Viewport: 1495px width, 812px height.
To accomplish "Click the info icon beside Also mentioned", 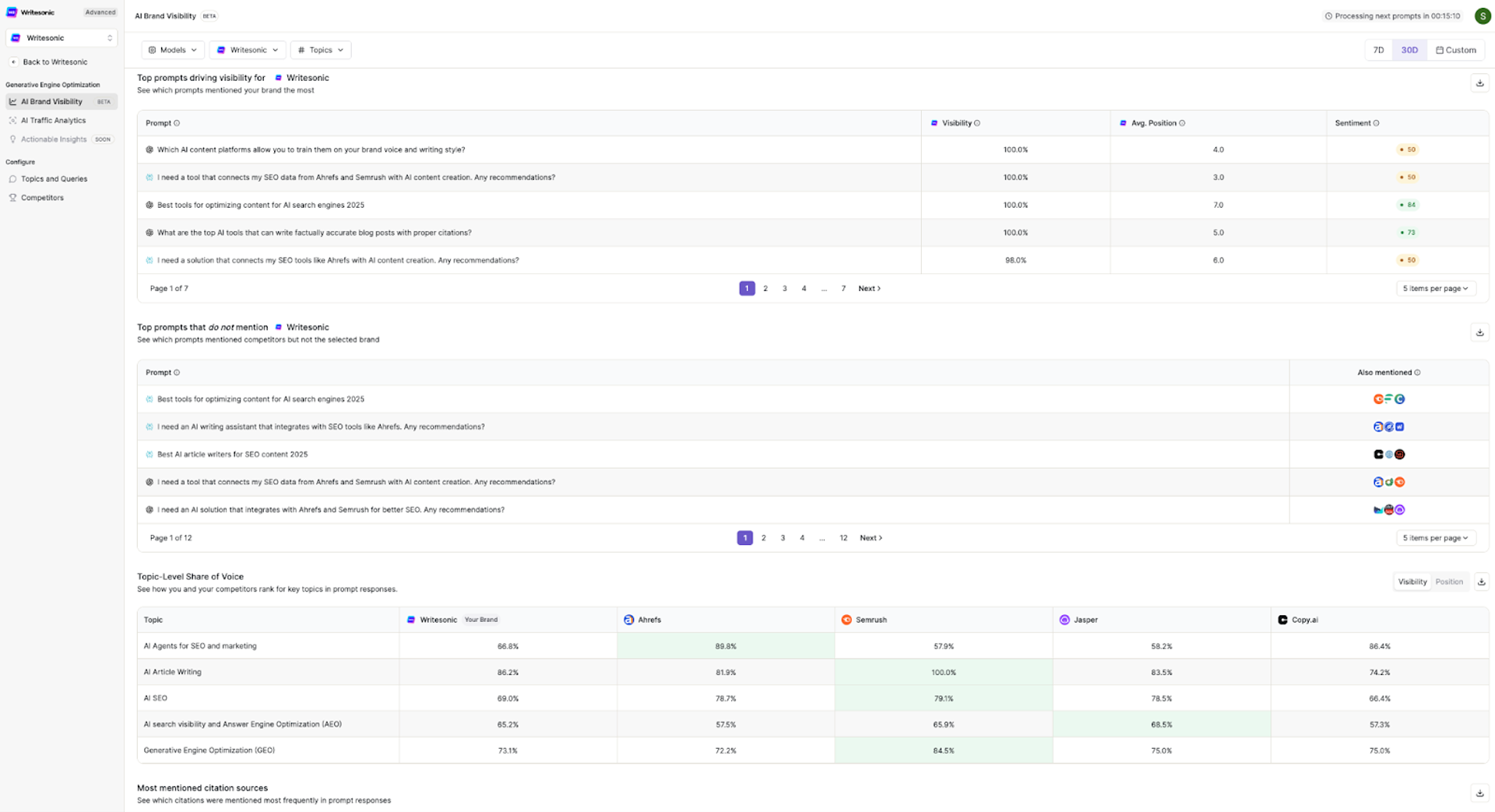I will (x=1417, y=372).
